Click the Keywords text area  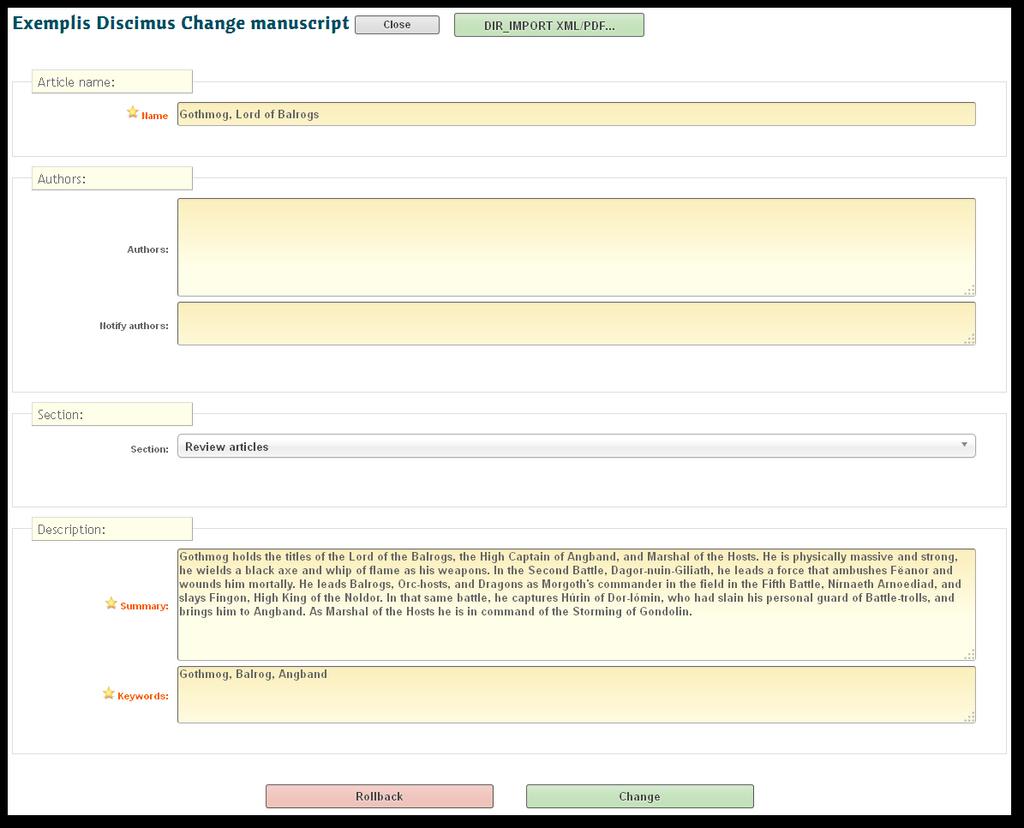[576, 695]
